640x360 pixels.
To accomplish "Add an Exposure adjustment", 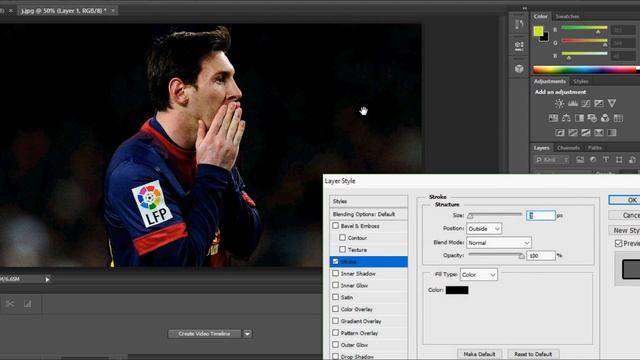I will click(599, 103).
